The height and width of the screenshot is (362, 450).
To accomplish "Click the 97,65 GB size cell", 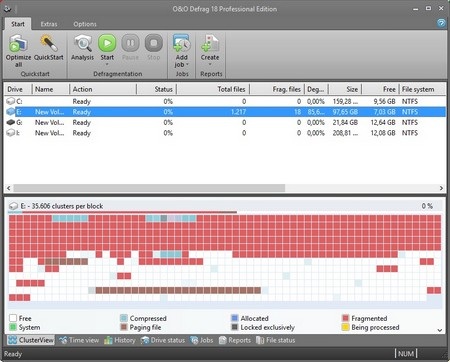I will (345, 112).
